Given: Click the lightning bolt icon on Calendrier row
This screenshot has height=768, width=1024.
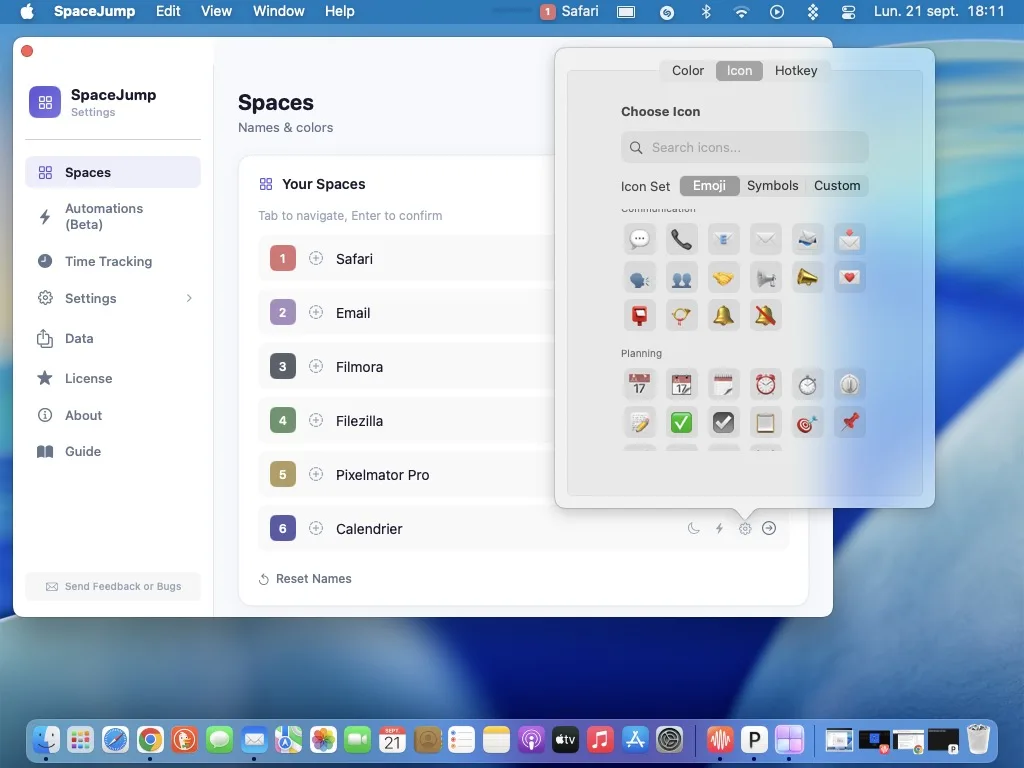Looking at the screenshot, I should (x=719, y=528).
